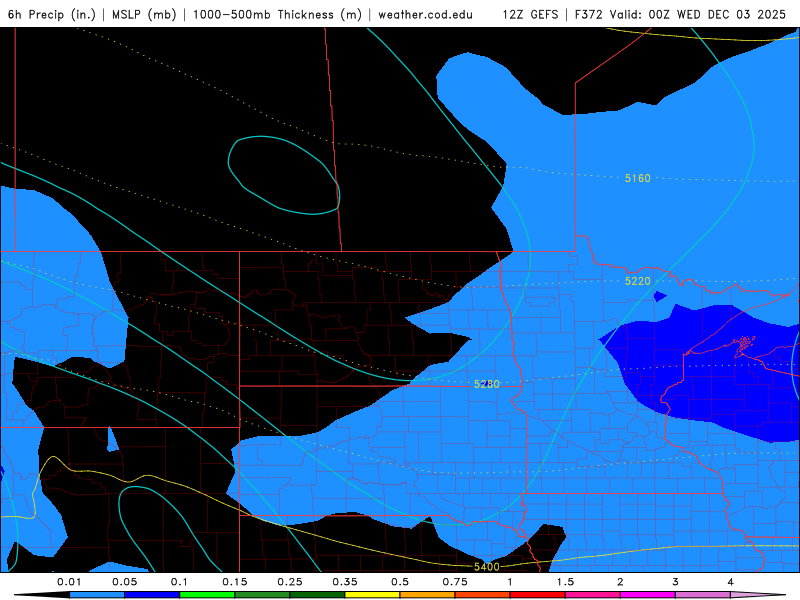Click the 0.05 legend value
The height and width of the screenshot is (600, 800).
[x=124, y=582]
